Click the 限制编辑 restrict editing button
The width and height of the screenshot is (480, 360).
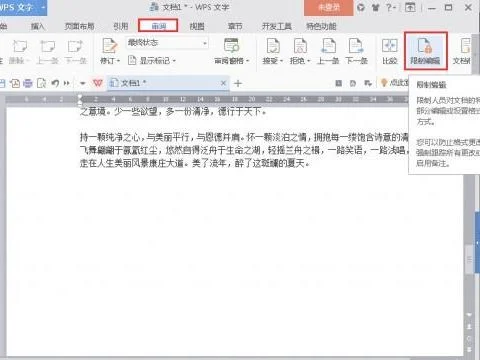pos(425,51)
